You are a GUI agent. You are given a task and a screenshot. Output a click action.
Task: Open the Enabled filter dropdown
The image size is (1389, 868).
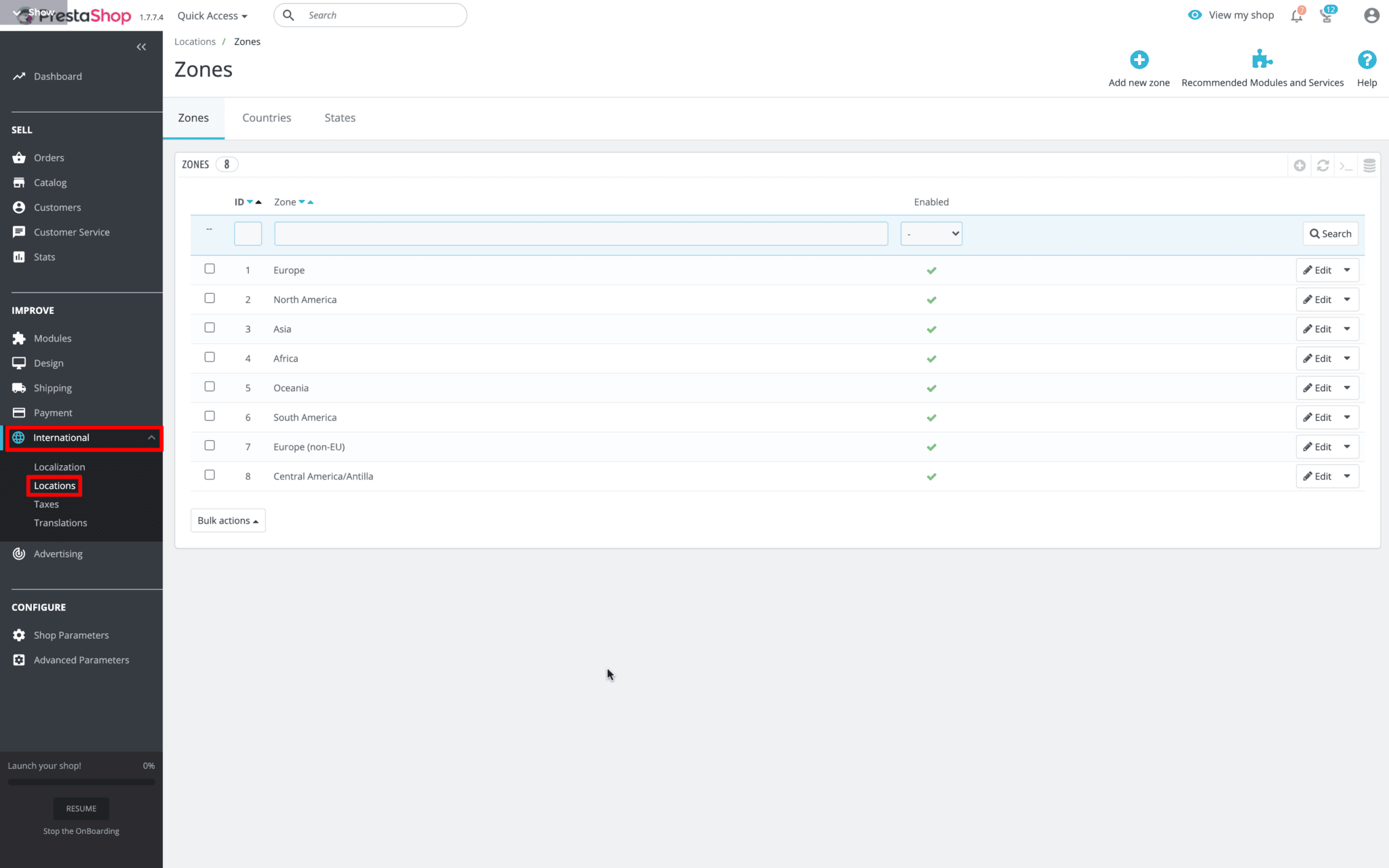[931, 234]
